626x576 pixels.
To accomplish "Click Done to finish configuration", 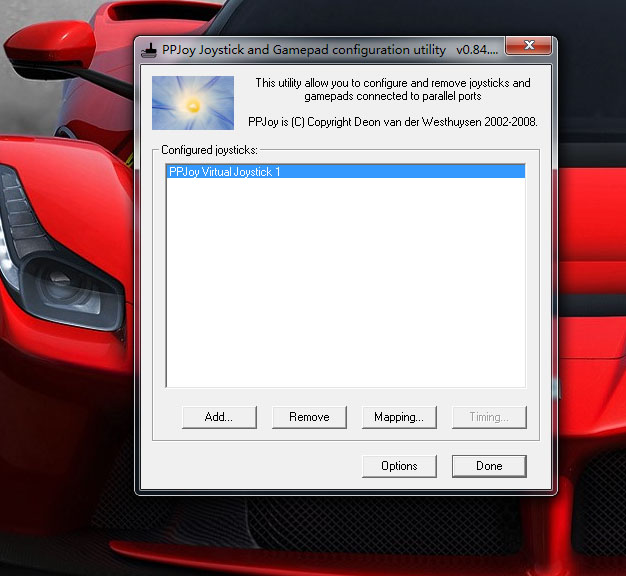I will point(489,466).
